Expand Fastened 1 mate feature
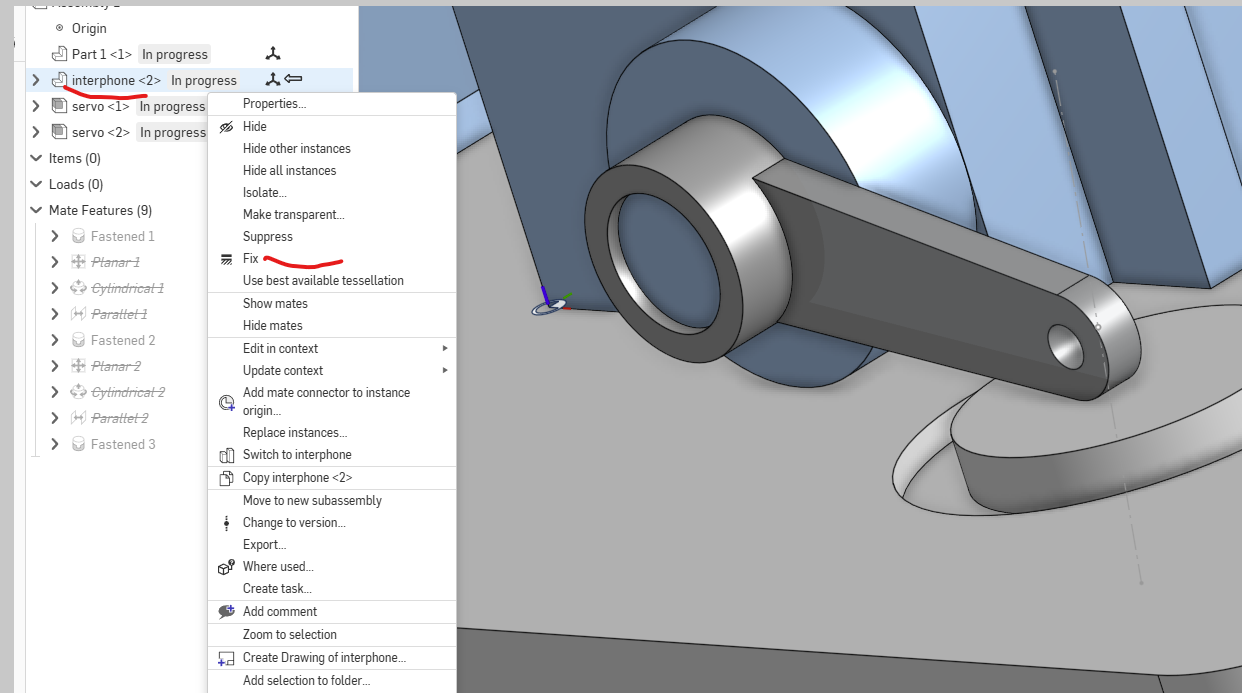 point(55,236)
